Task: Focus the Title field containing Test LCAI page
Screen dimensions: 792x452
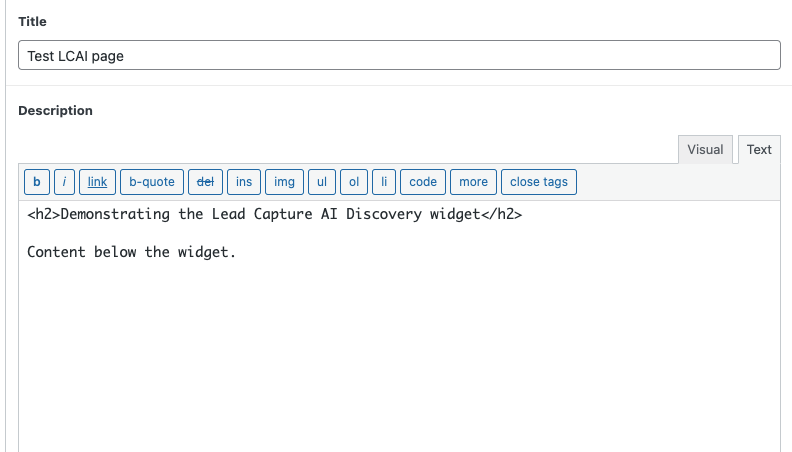Action: coord(399,55)
